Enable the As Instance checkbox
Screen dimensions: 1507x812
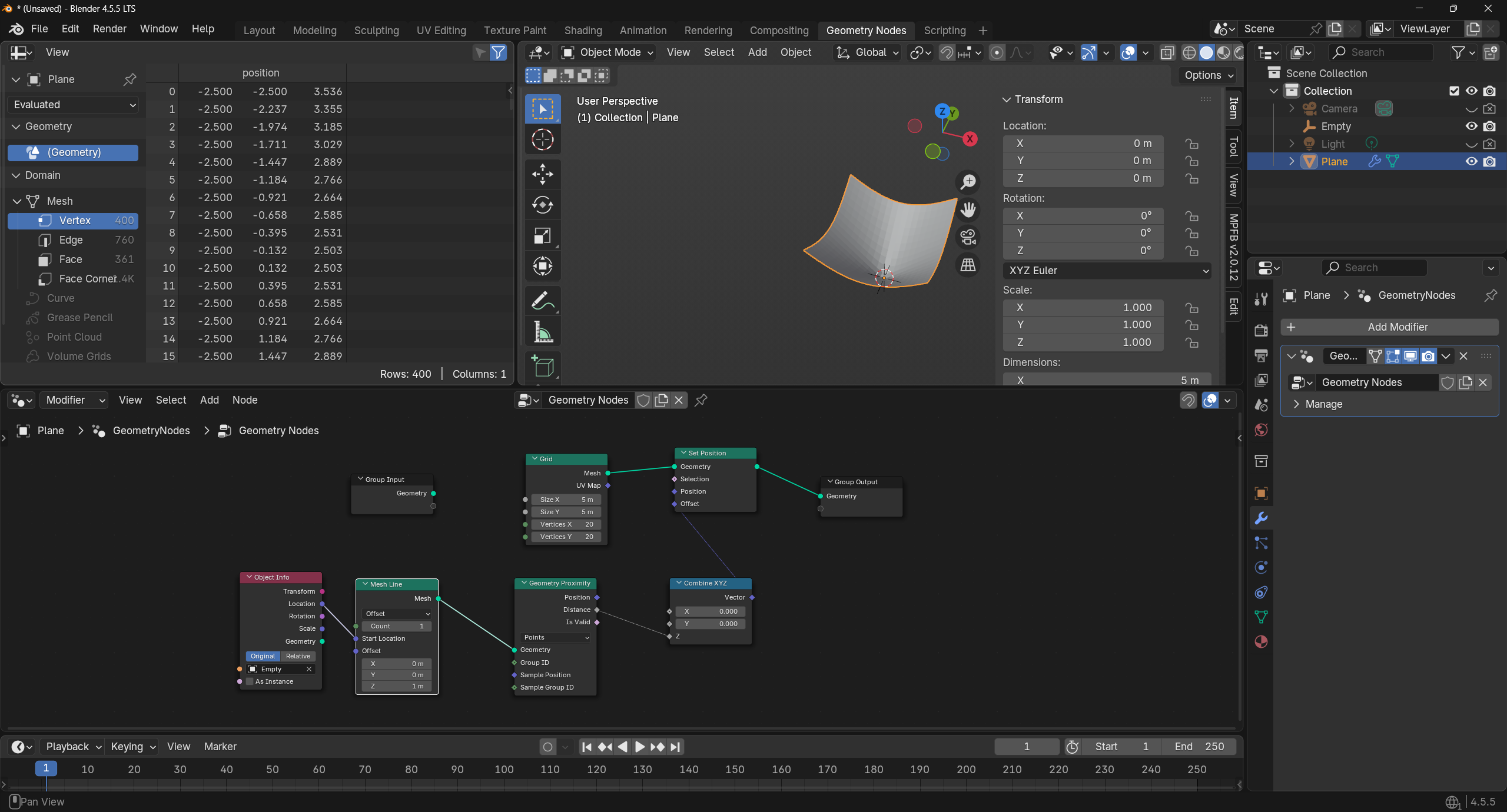point(250,681)
